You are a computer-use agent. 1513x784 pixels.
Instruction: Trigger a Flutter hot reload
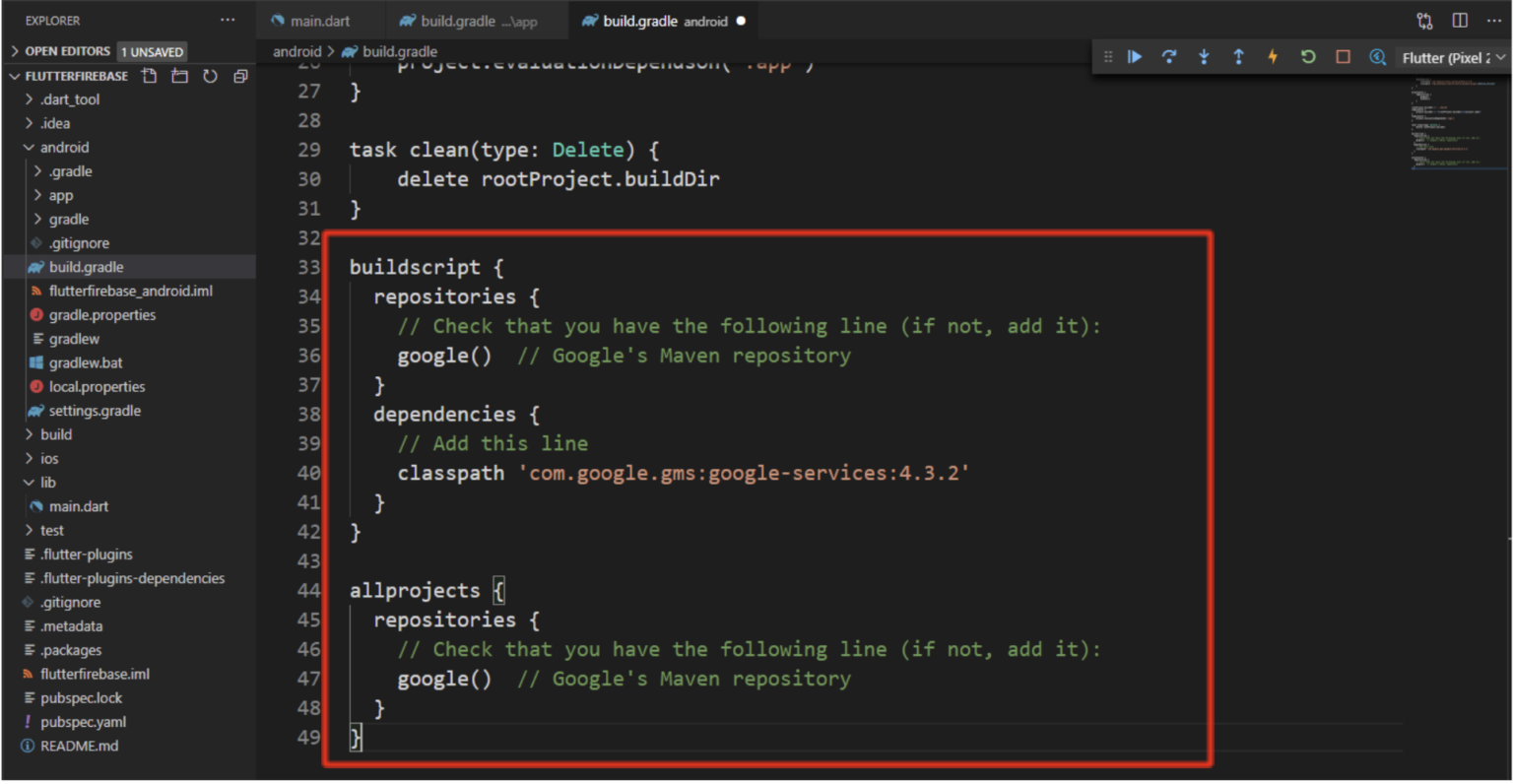tap(1273, 56)
